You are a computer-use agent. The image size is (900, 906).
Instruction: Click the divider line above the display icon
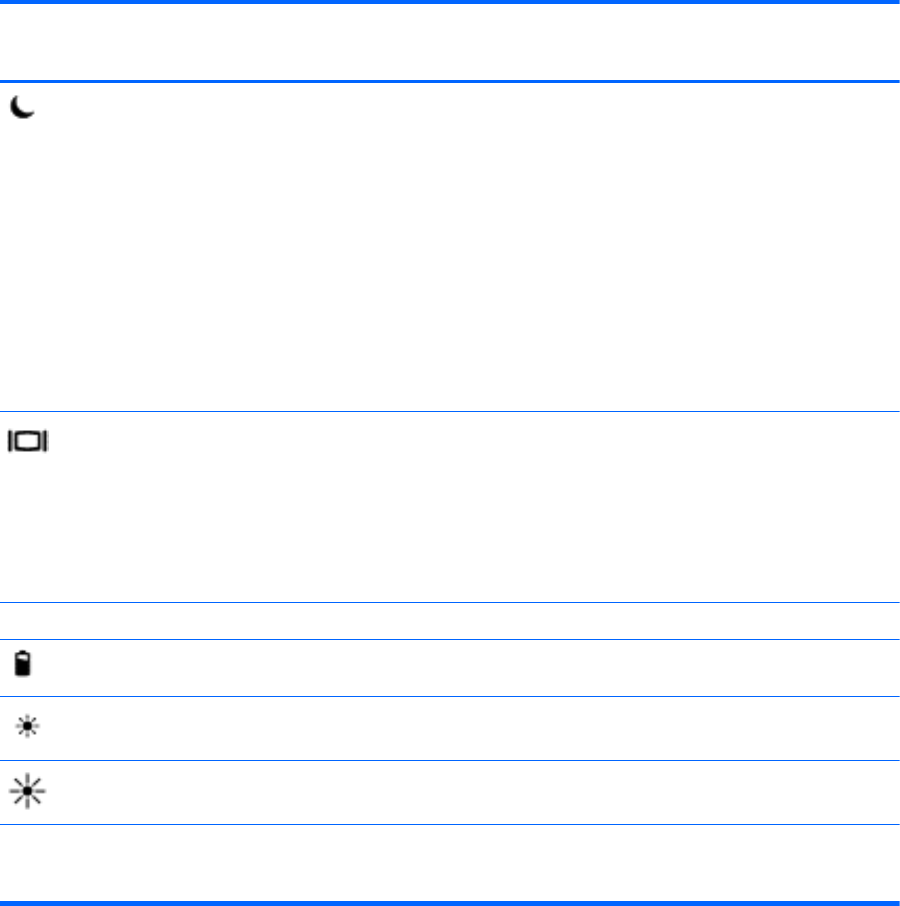450,411
